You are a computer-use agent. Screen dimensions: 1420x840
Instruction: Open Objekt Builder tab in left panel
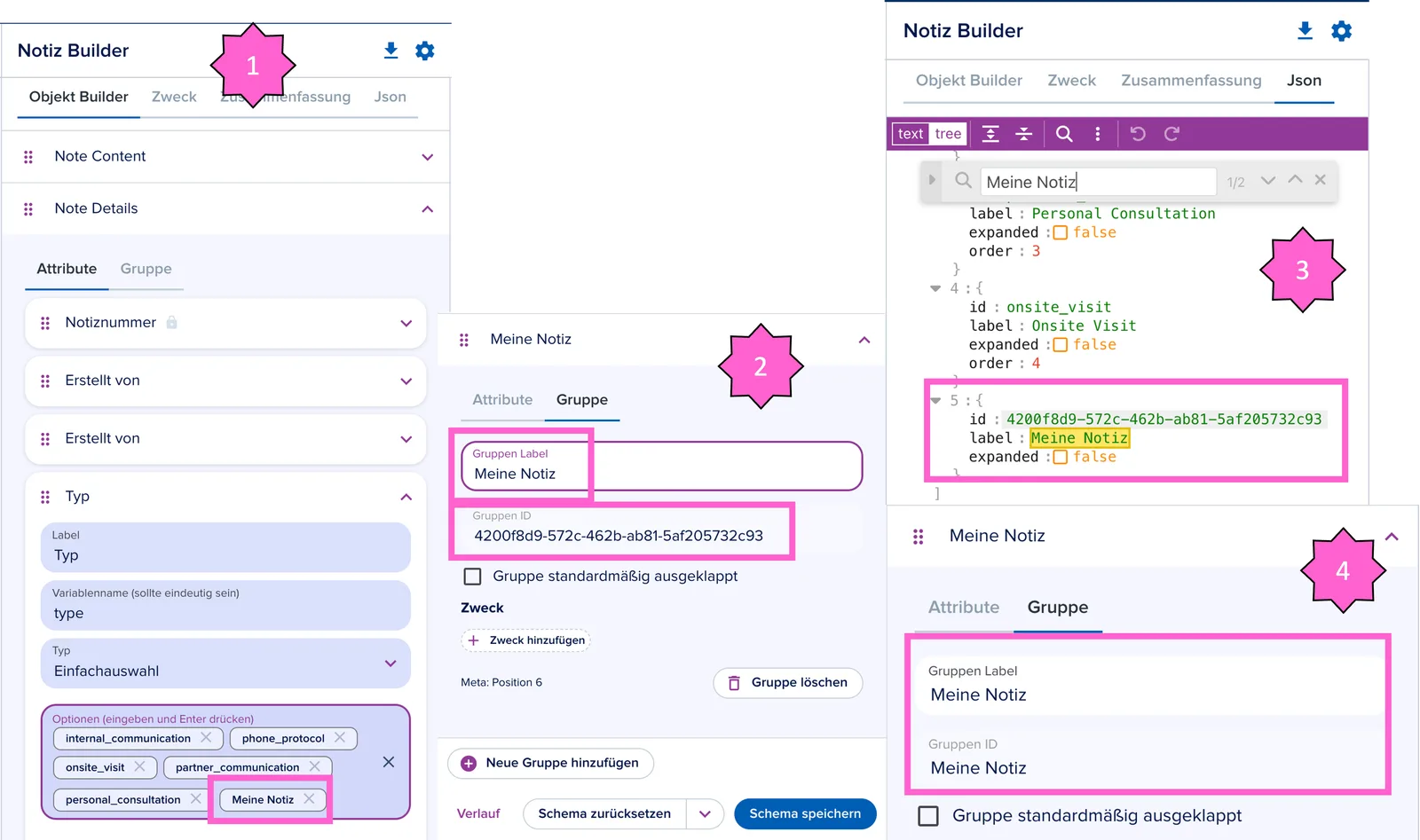79,97
